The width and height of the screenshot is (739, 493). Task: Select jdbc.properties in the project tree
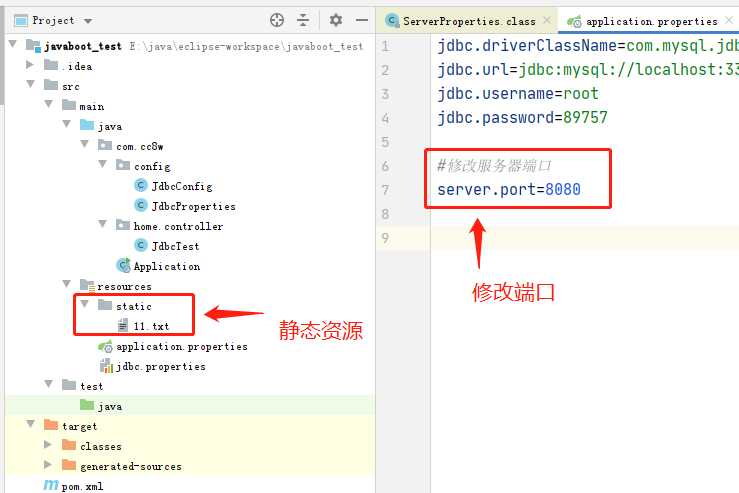[x=161, y=366]
